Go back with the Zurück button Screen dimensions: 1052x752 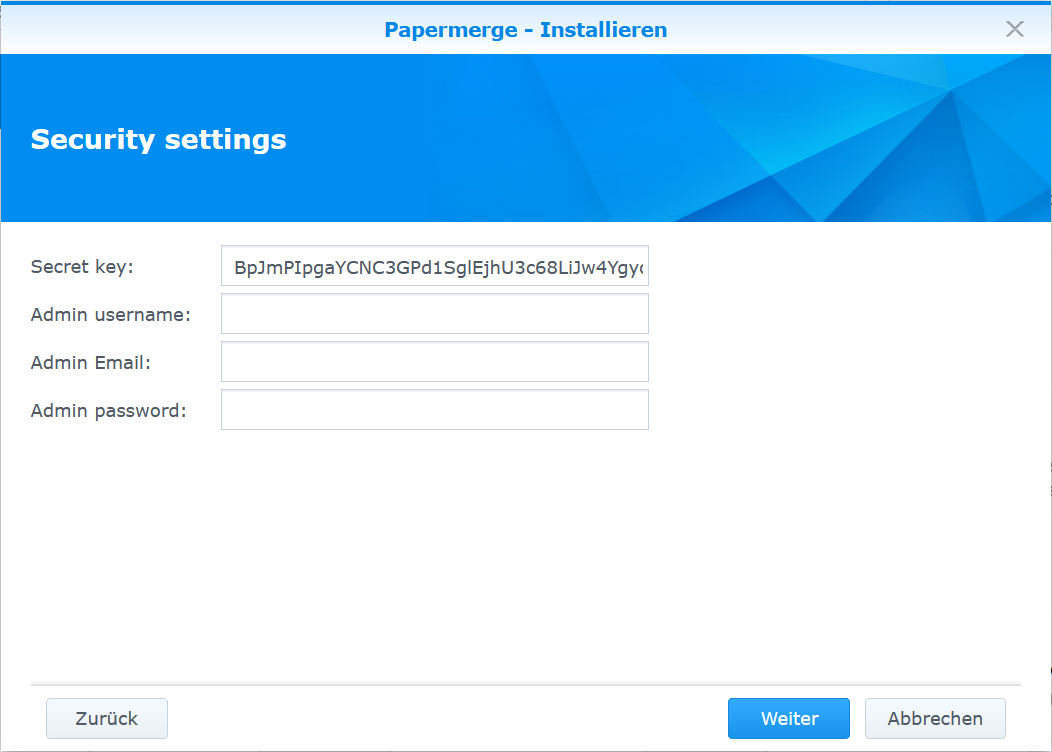[x=107, y=718]
